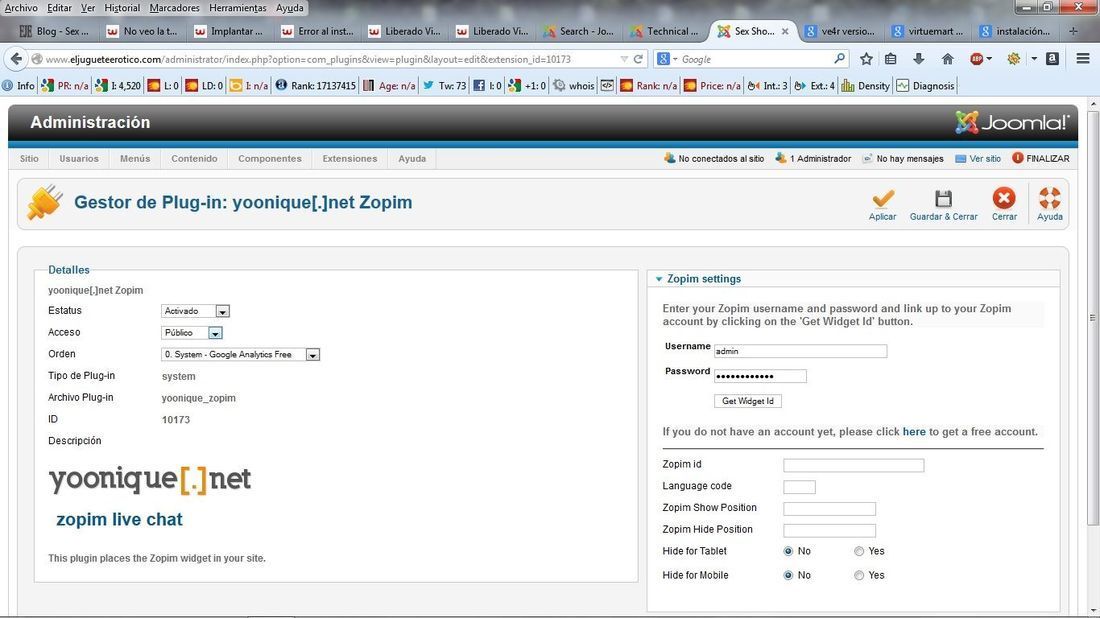
Task: Click the Zopim id input field
Action: [x=854, y=465]
